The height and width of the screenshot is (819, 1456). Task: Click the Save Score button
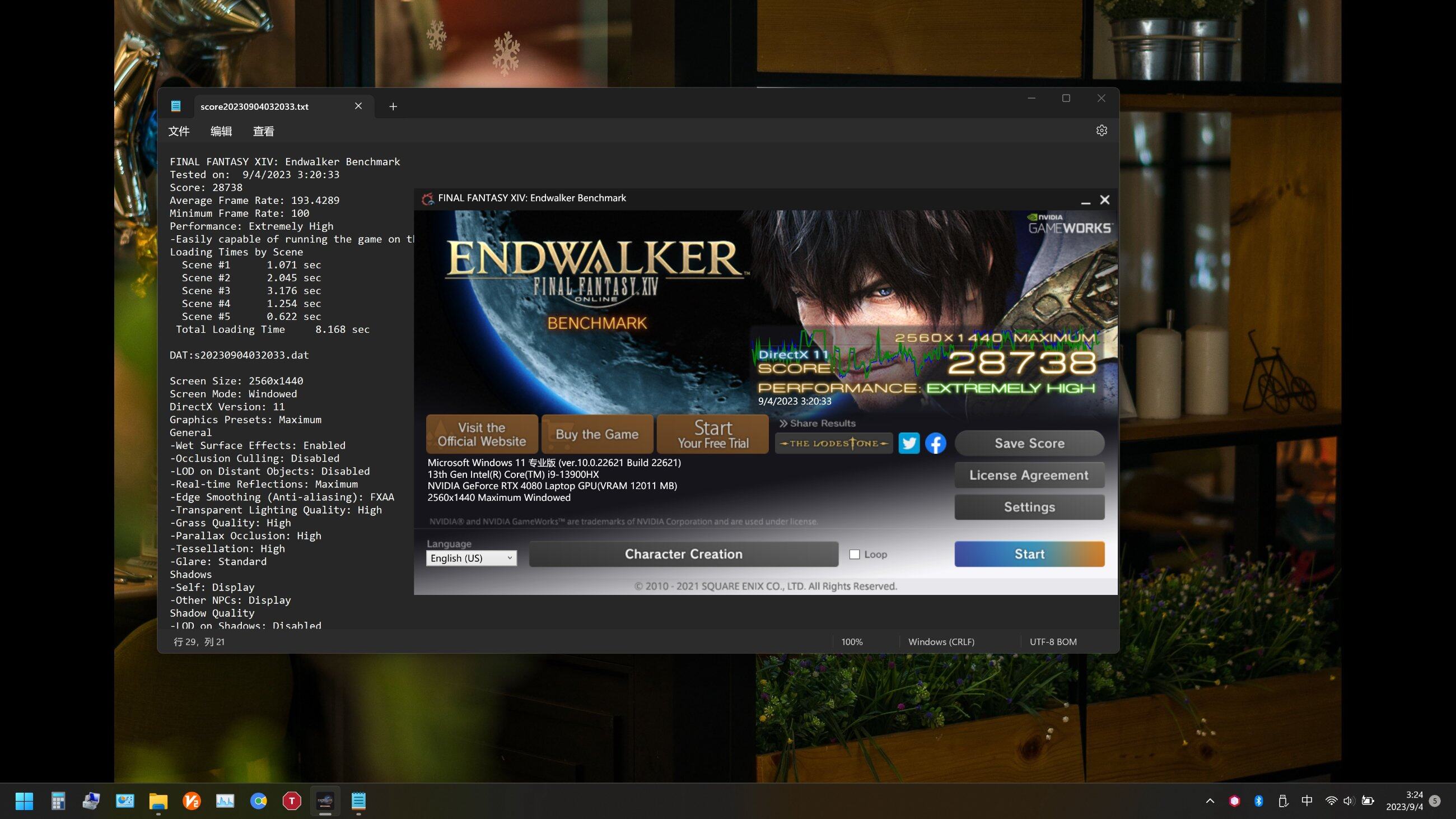tap(1029, 443)
